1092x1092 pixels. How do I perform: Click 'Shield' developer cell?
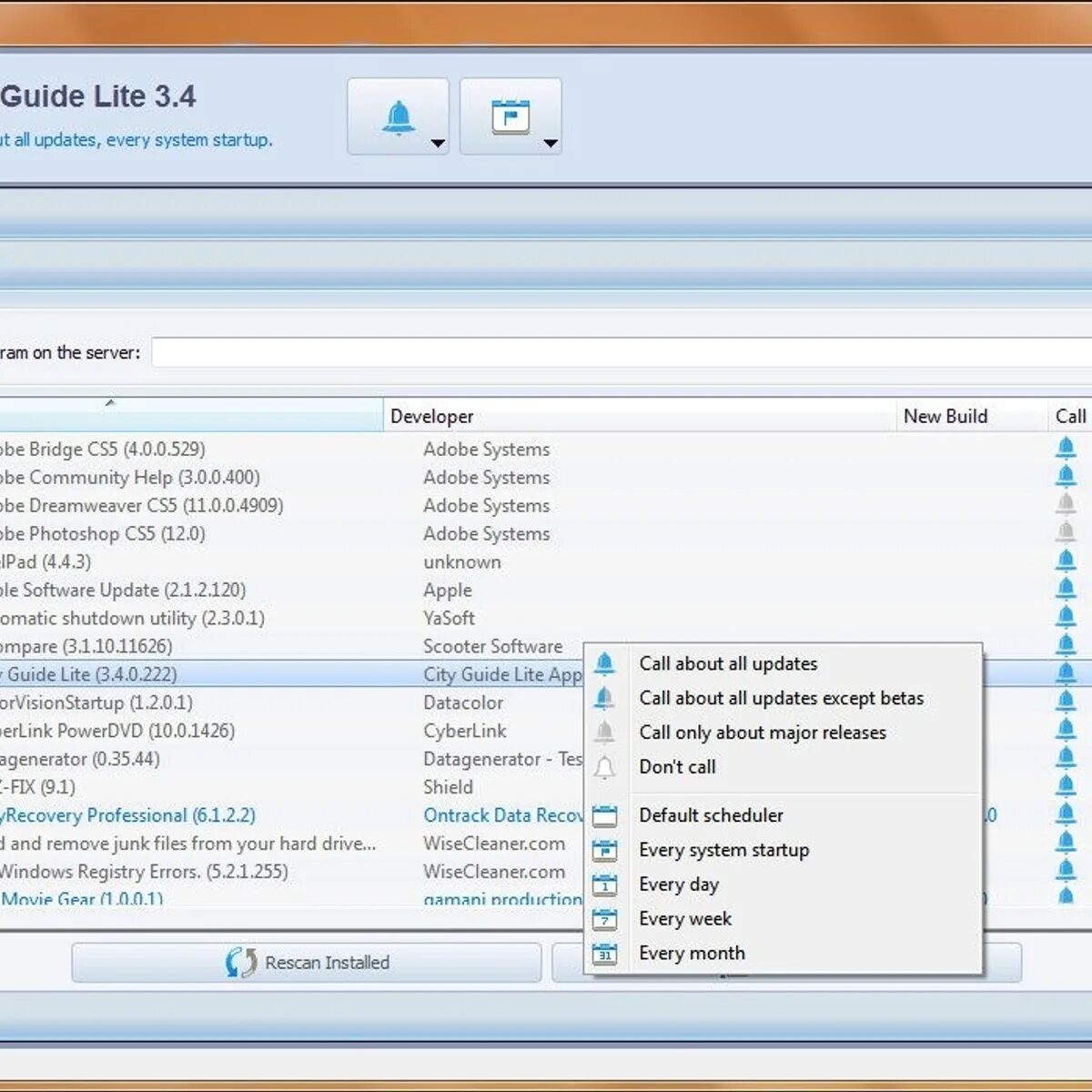[448, 787]
